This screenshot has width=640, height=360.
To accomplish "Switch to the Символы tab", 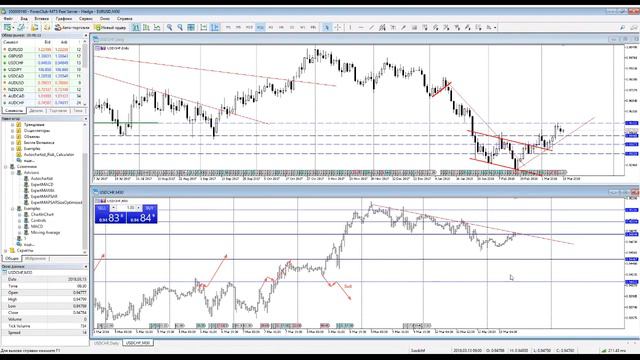I will click(14, 111).
